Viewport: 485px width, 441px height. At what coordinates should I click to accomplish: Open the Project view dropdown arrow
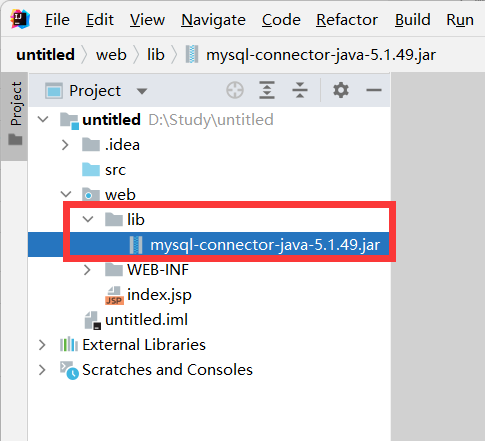tap(142, 91)
